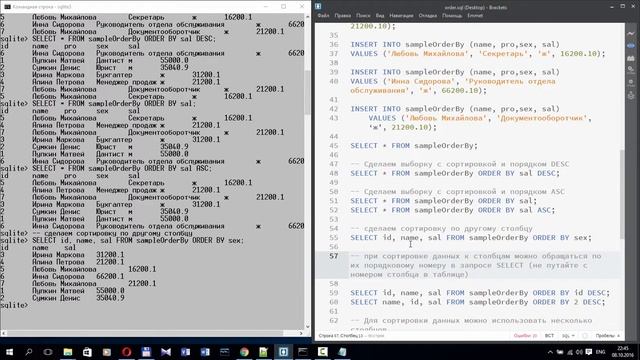640x360 pixels.
Task: Open the green C application on taskbar
Action: [x=322, y=351]
